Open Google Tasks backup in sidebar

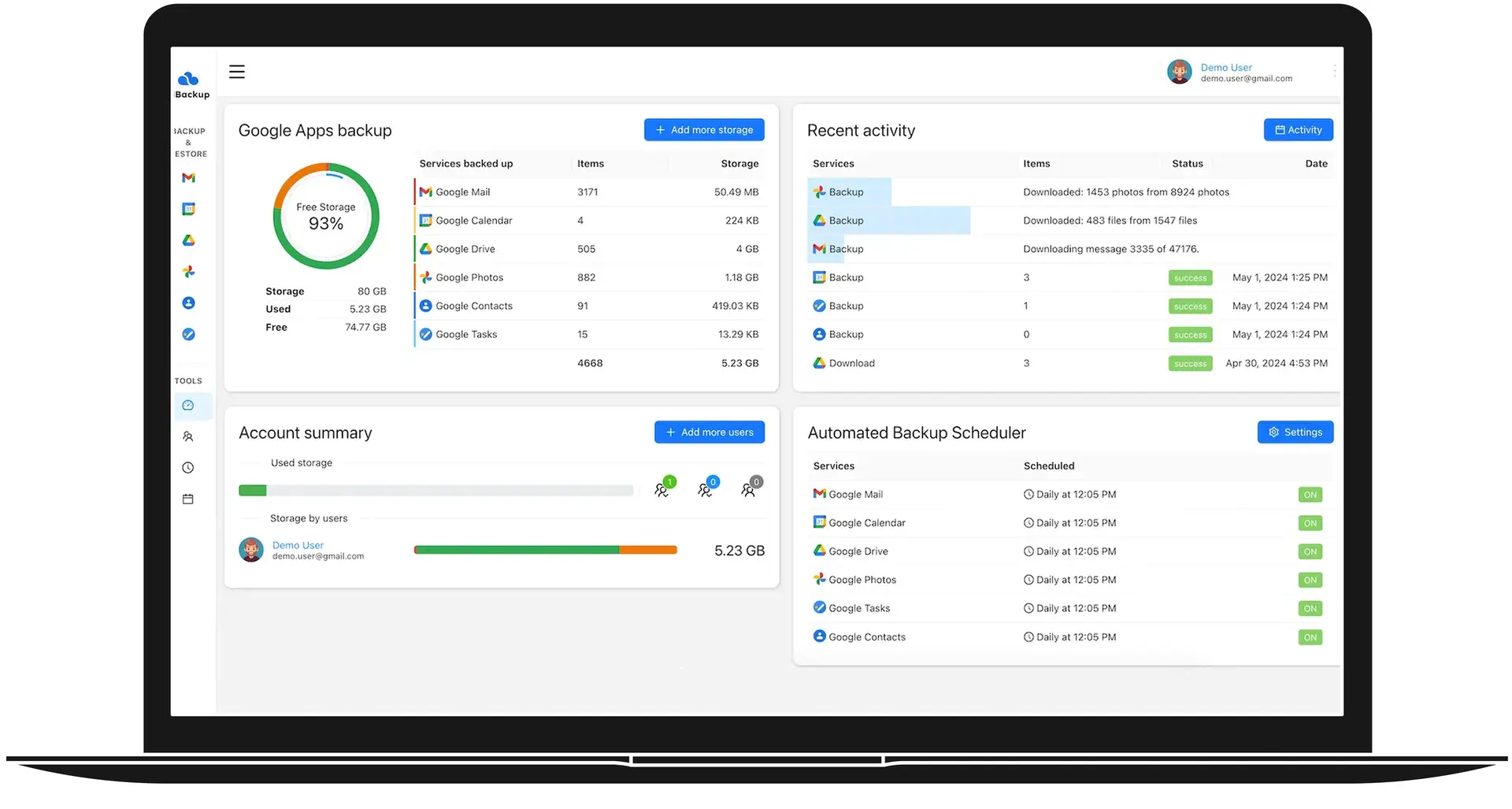(188, 334)
